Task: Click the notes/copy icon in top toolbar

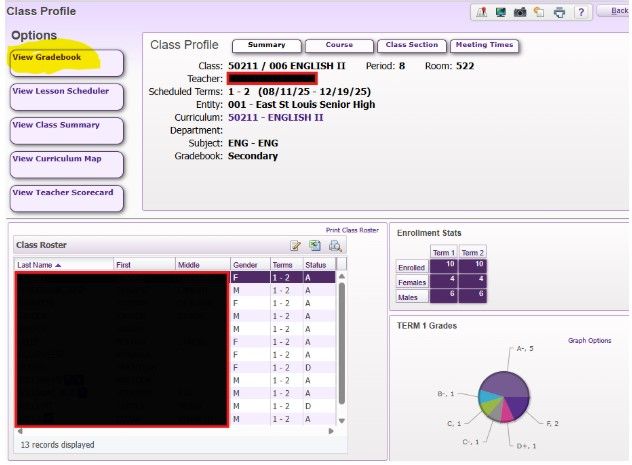Action: pos(539,12)
